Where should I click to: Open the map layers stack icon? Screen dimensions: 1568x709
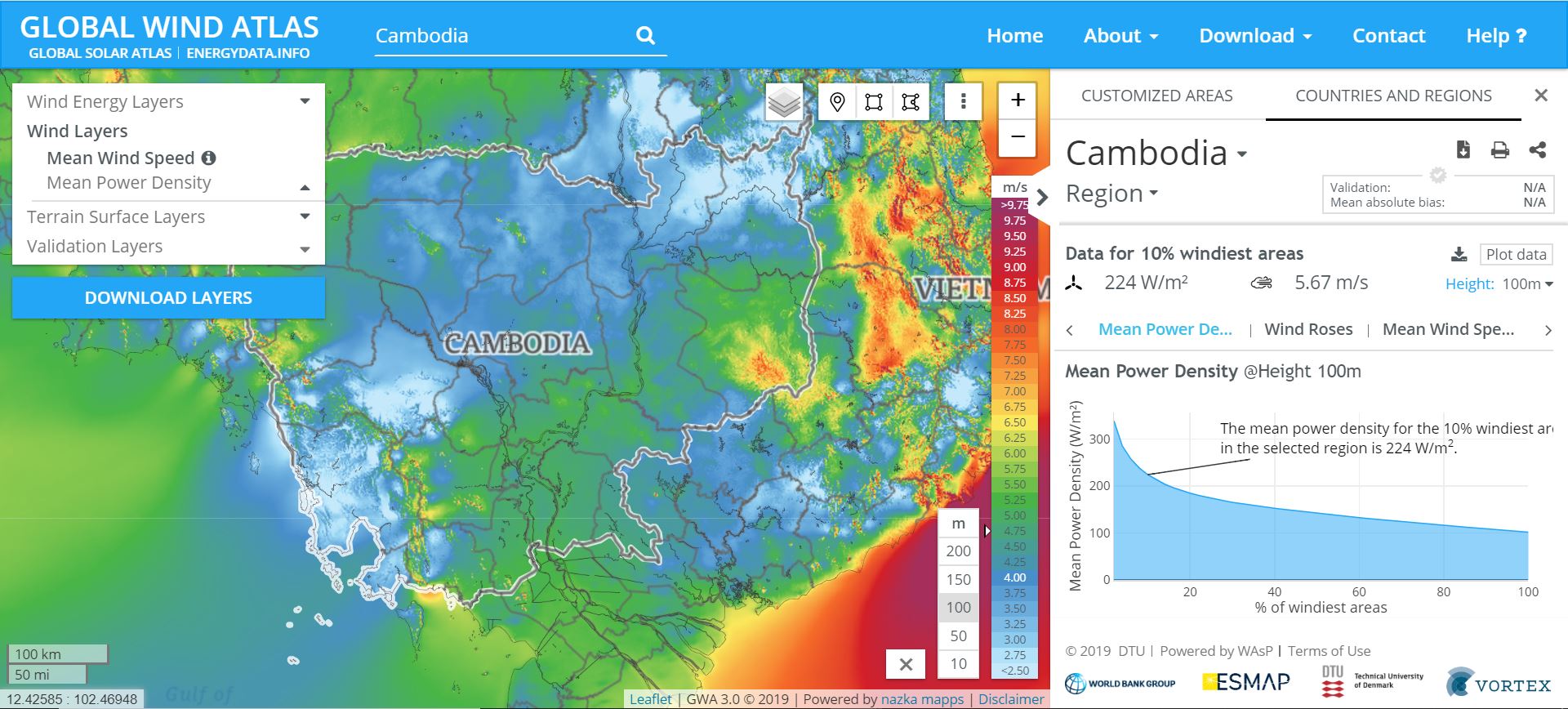point(784,102)
